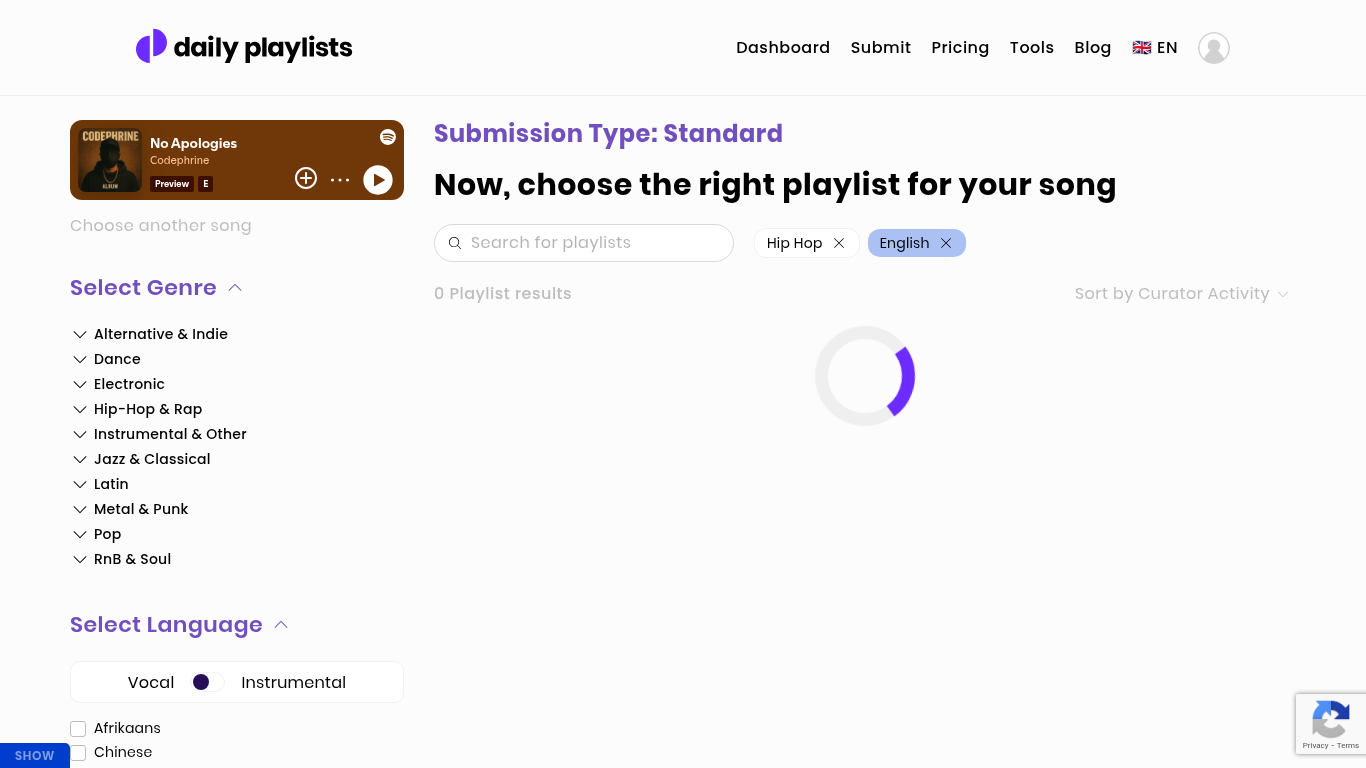
Task: Click the Spotify logo on song card
Action: coord(388,137)
